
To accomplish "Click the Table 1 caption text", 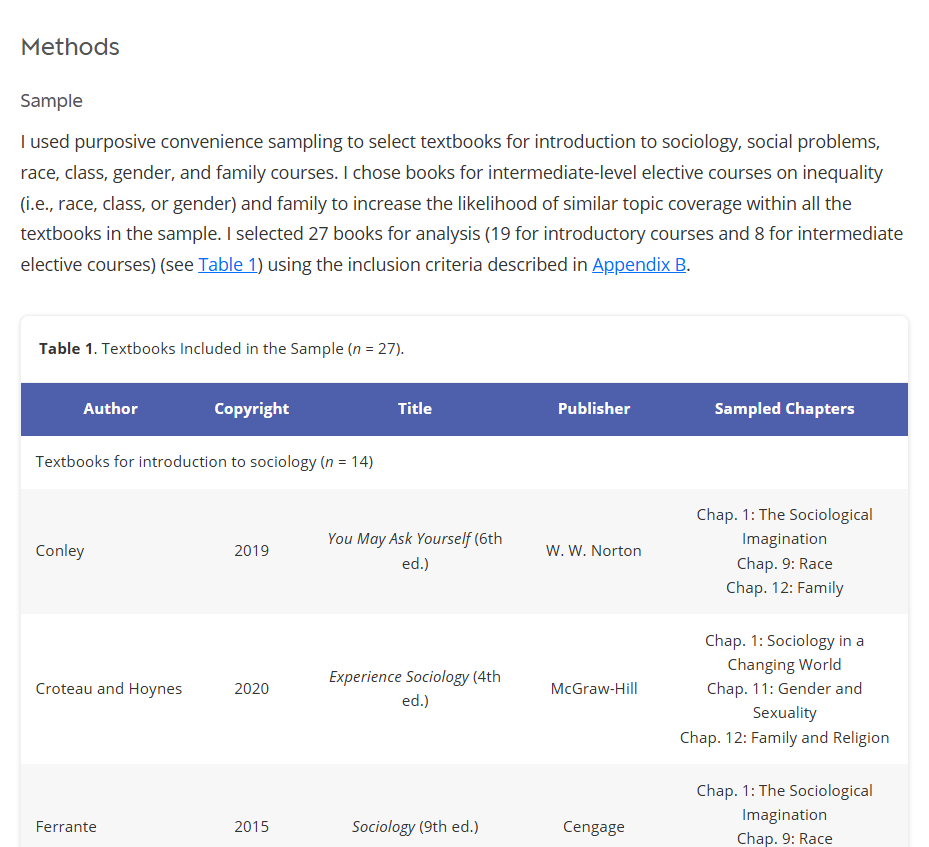I will [221, 349].
